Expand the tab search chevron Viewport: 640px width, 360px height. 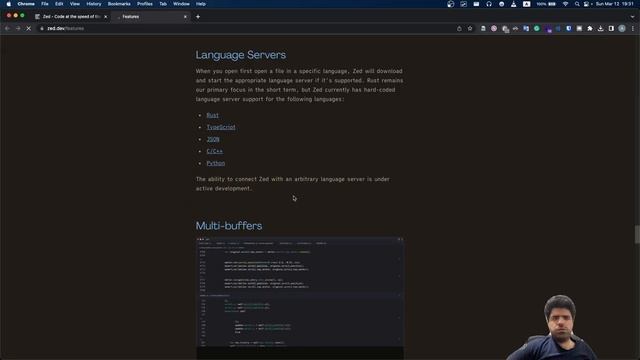tap(632, 17)
